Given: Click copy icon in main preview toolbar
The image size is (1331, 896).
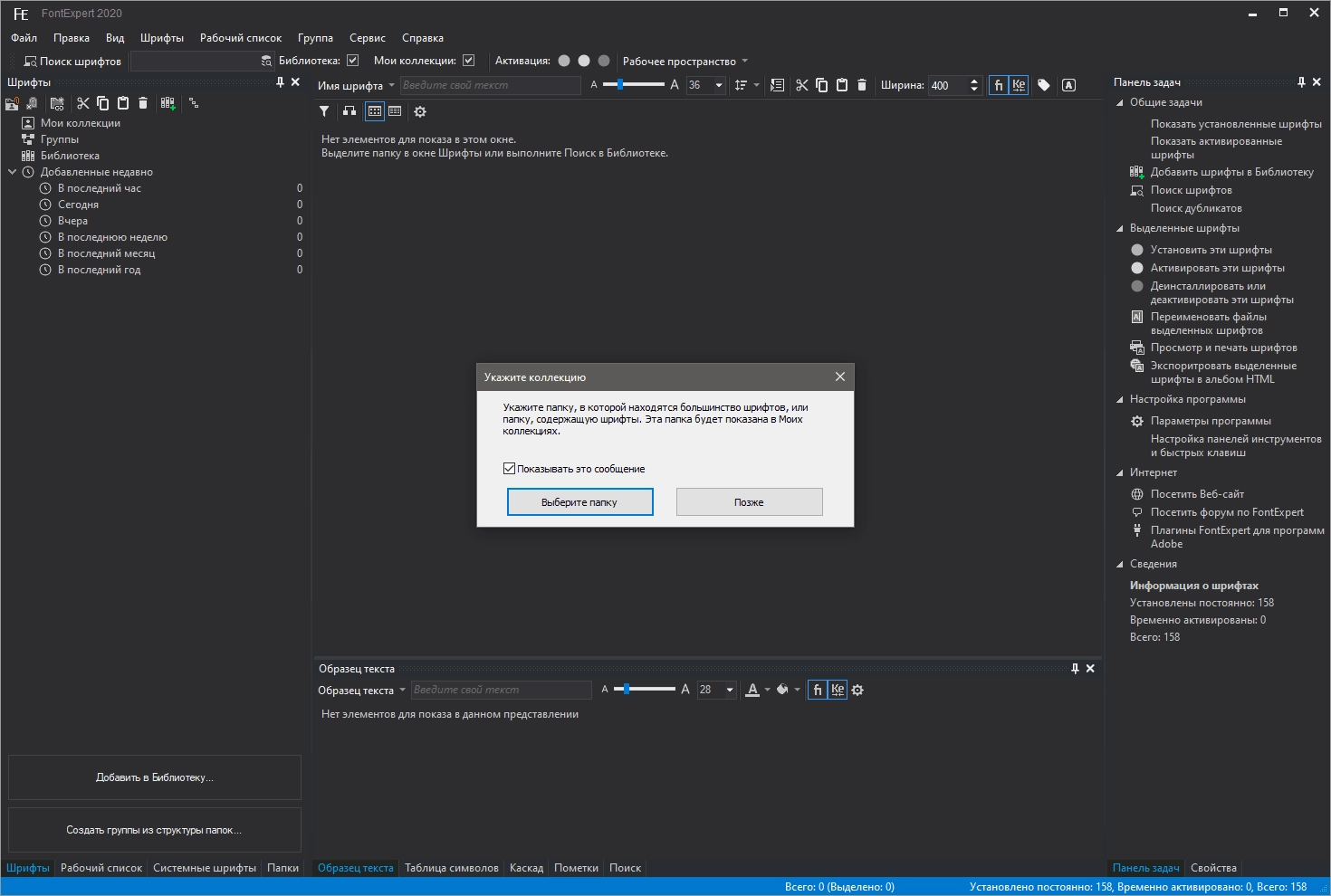Looking at the screenshot, I should (x=822, y=85).
